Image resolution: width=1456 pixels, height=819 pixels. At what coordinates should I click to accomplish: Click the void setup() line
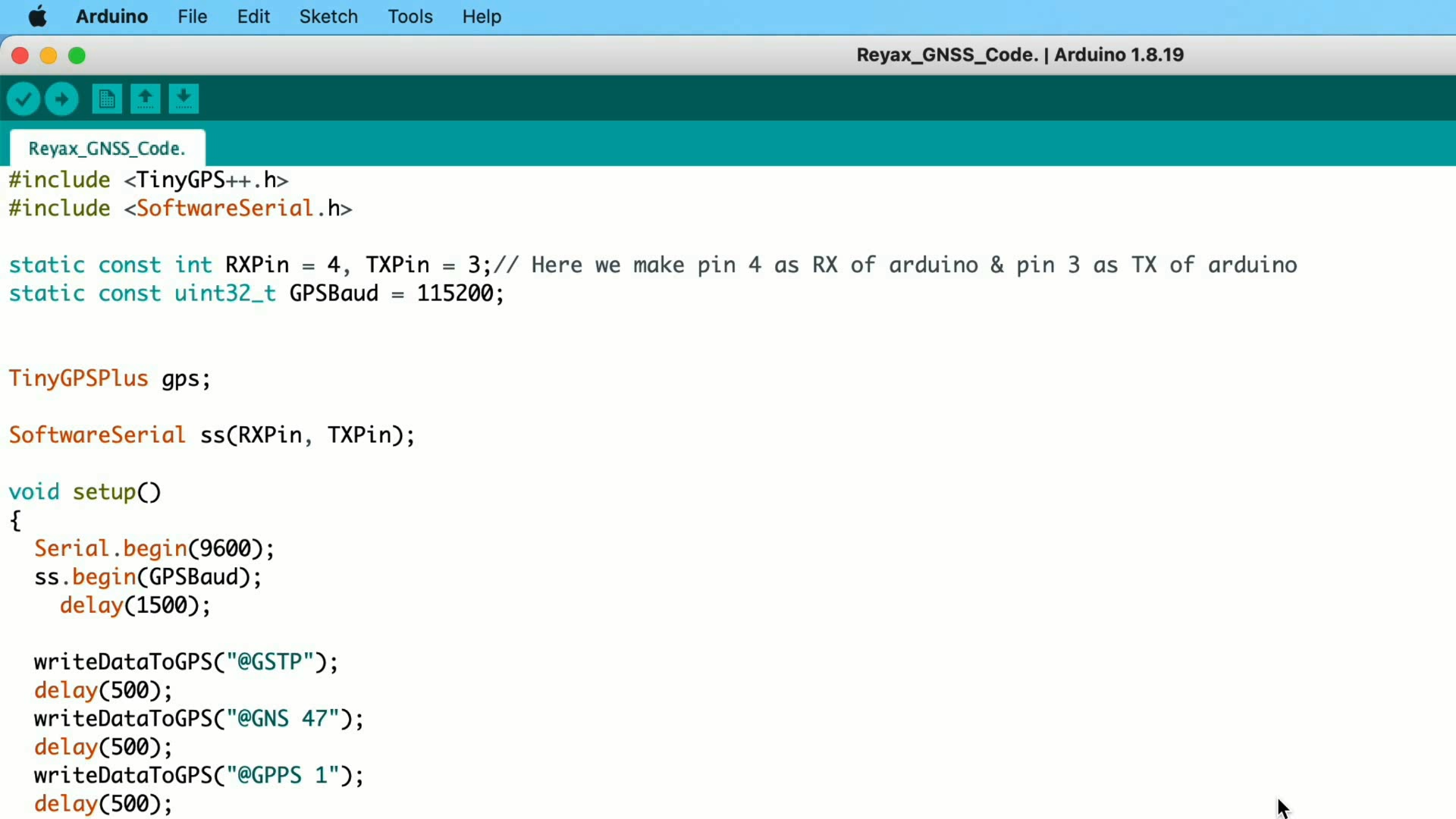pos(85,493)
